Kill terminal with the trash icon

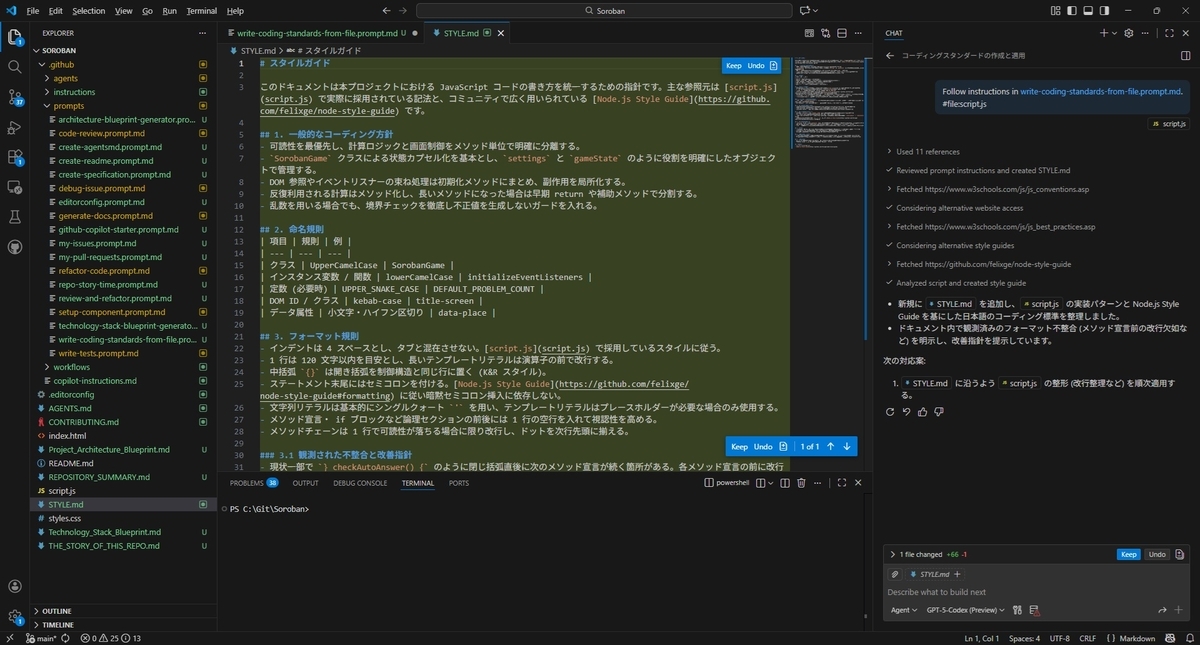(x=800, y=483)
